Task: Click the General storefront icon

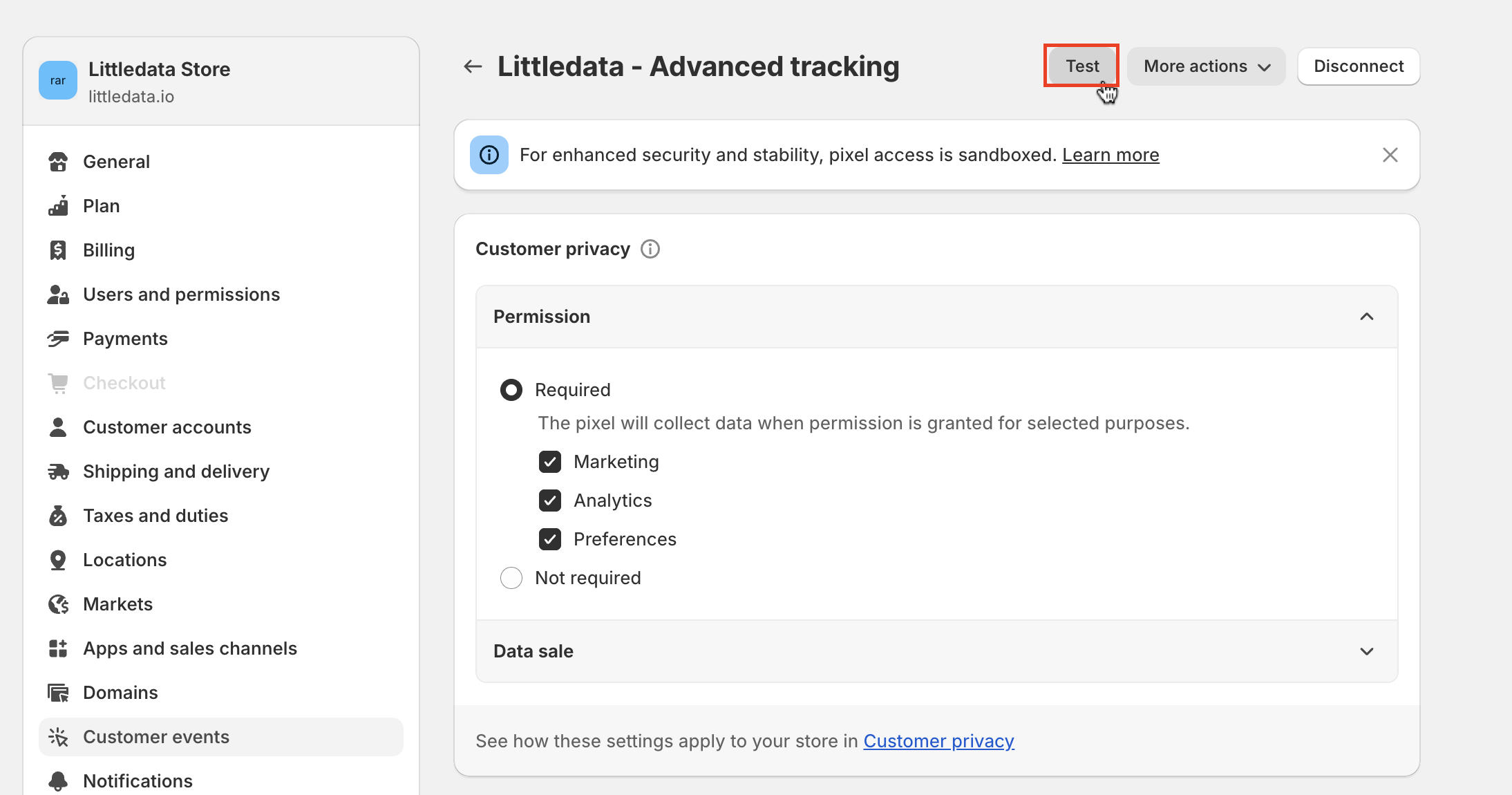Action: (58, 162)
